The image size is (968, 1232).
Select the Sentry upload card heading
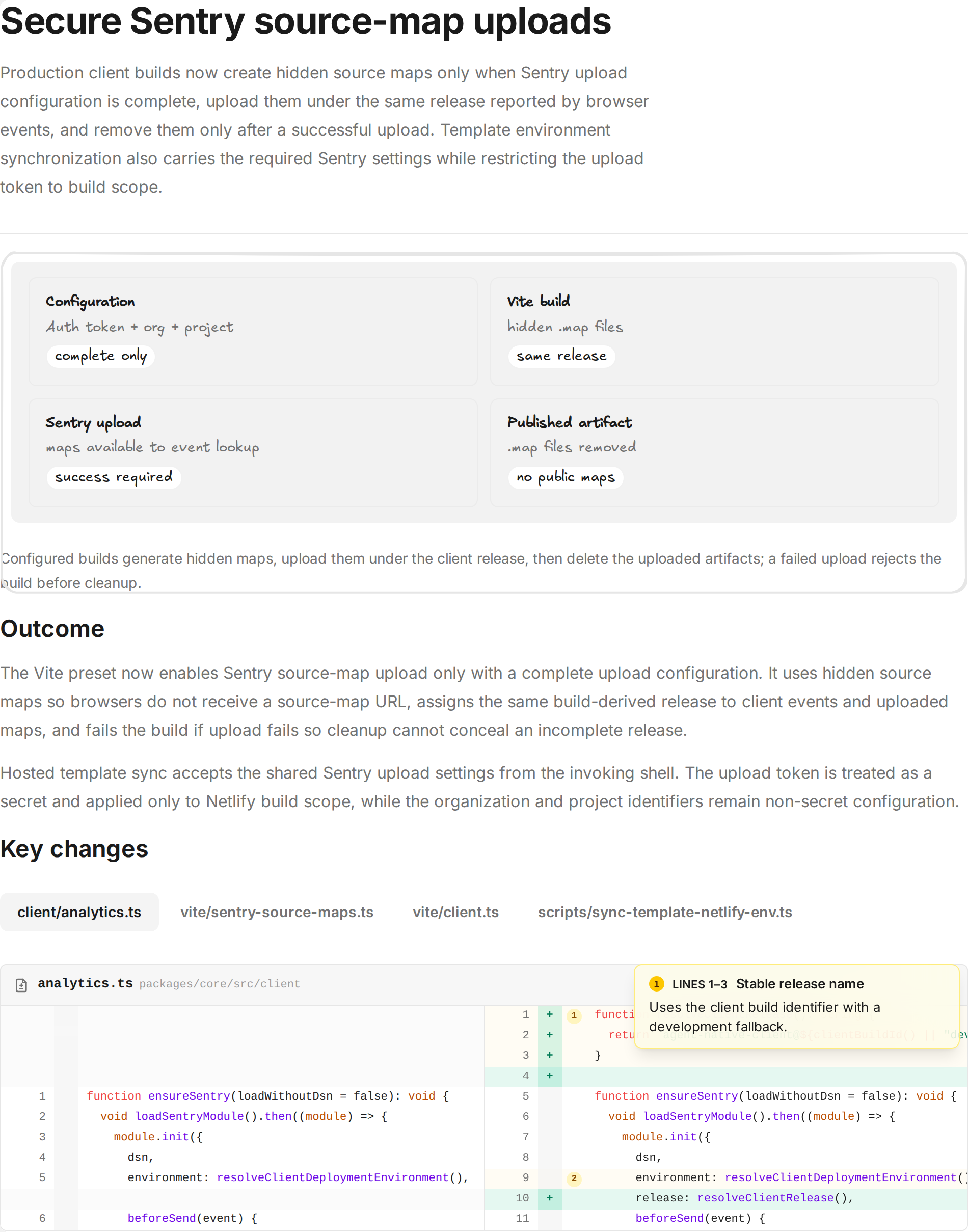point(93,423)
